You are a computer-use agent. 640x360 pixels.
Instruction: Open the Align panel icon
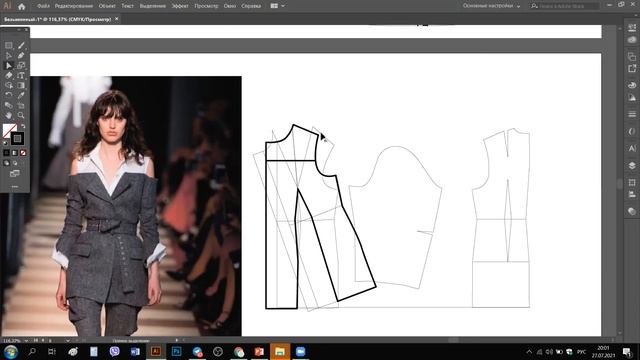pyautogui.click(x=632, y=195)
